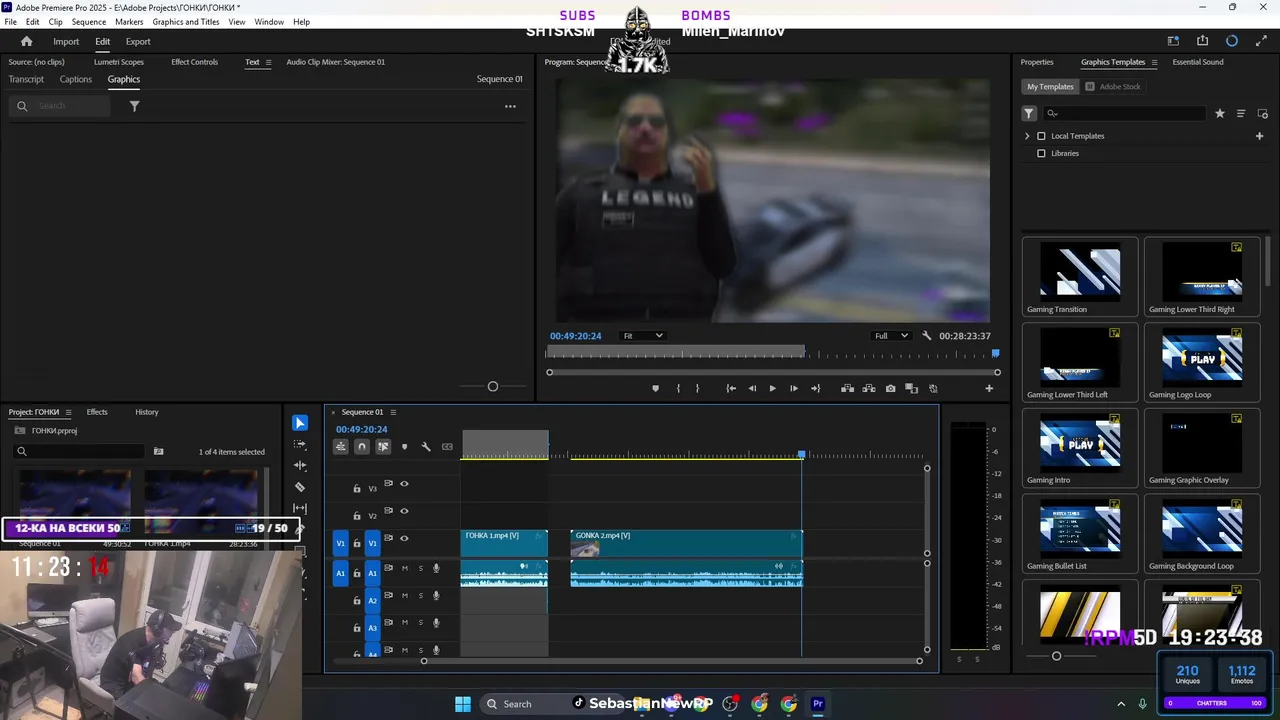Screen dimensions: 1280x720
Task: Go to In point in Program monitor
Action: [x=731, y=388]
